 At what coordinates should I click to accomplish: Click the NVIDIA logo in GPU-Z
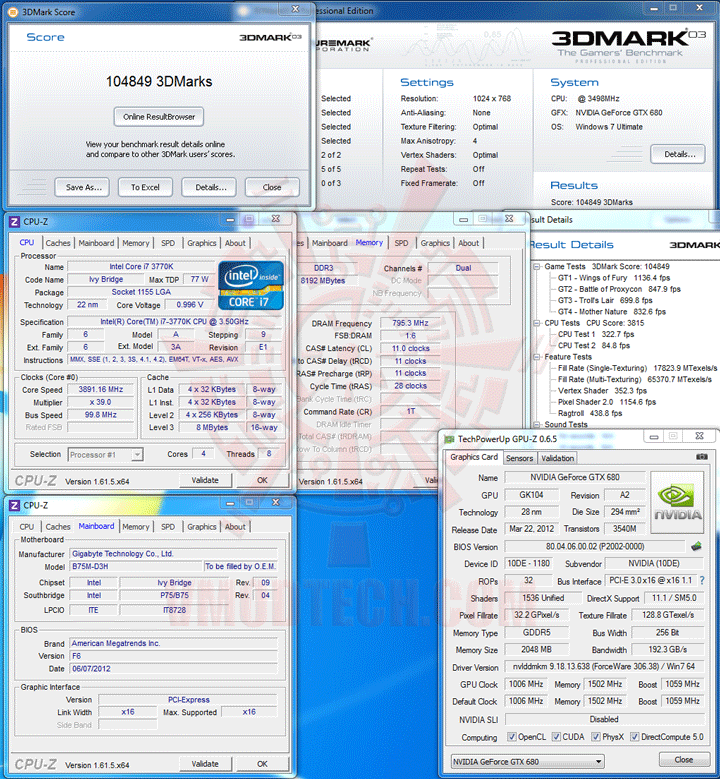tap(677, 502)
